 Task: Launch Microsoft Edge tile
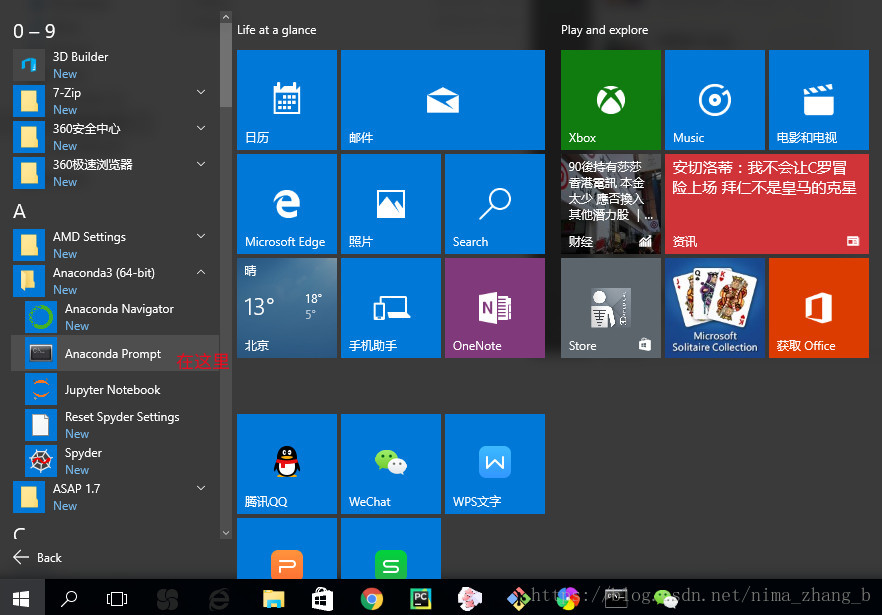(287, 204)
